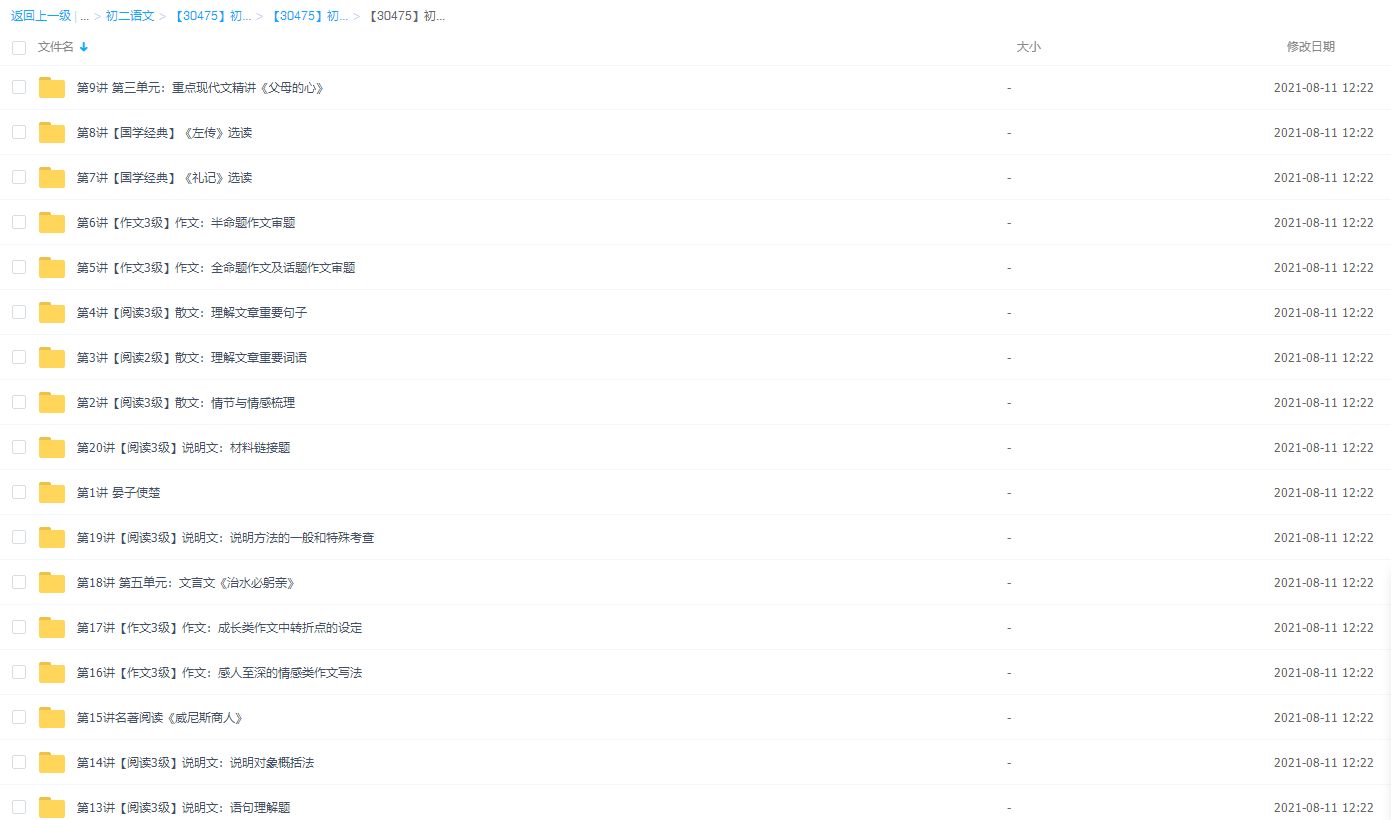Toggle the 文件名 sort order arrow
This screenshot has width=1391, height=820.
pos(84,46)
